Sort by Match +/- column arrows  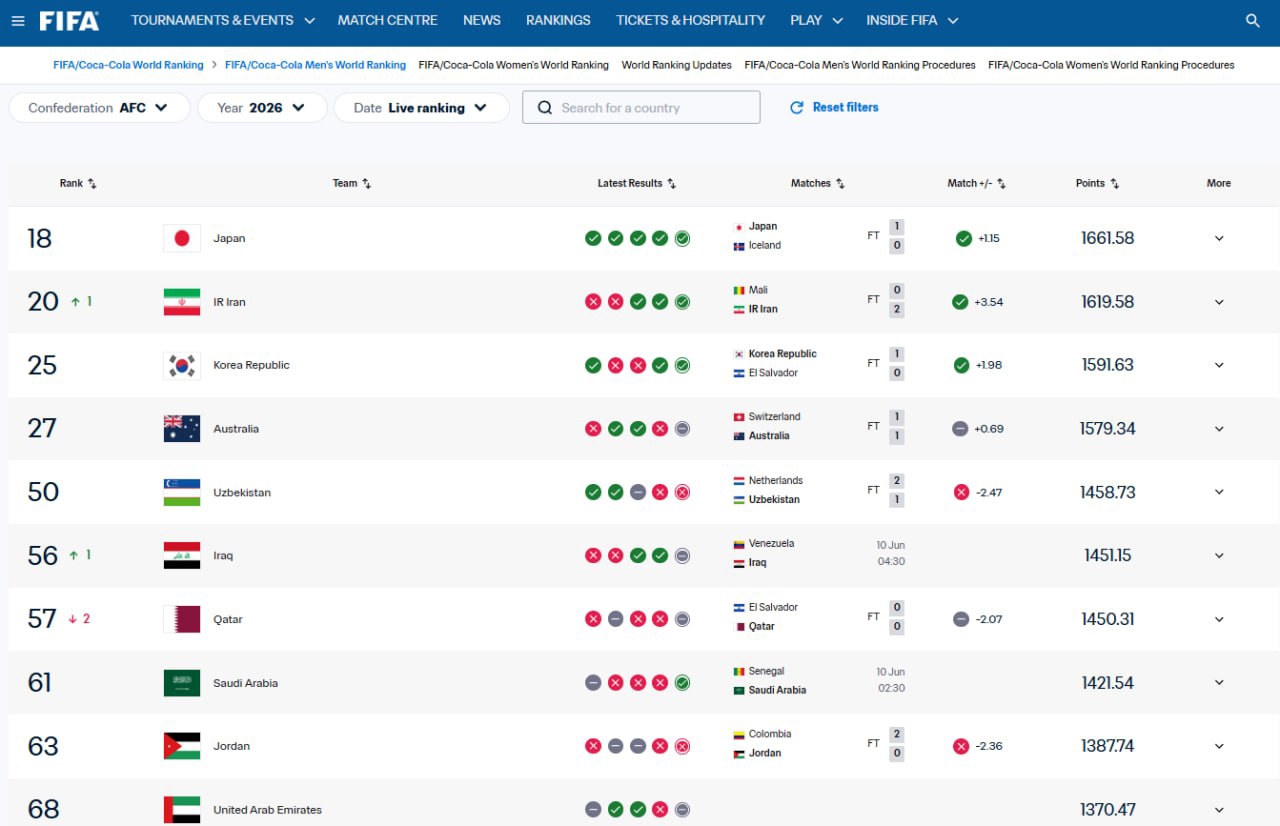1001,184
